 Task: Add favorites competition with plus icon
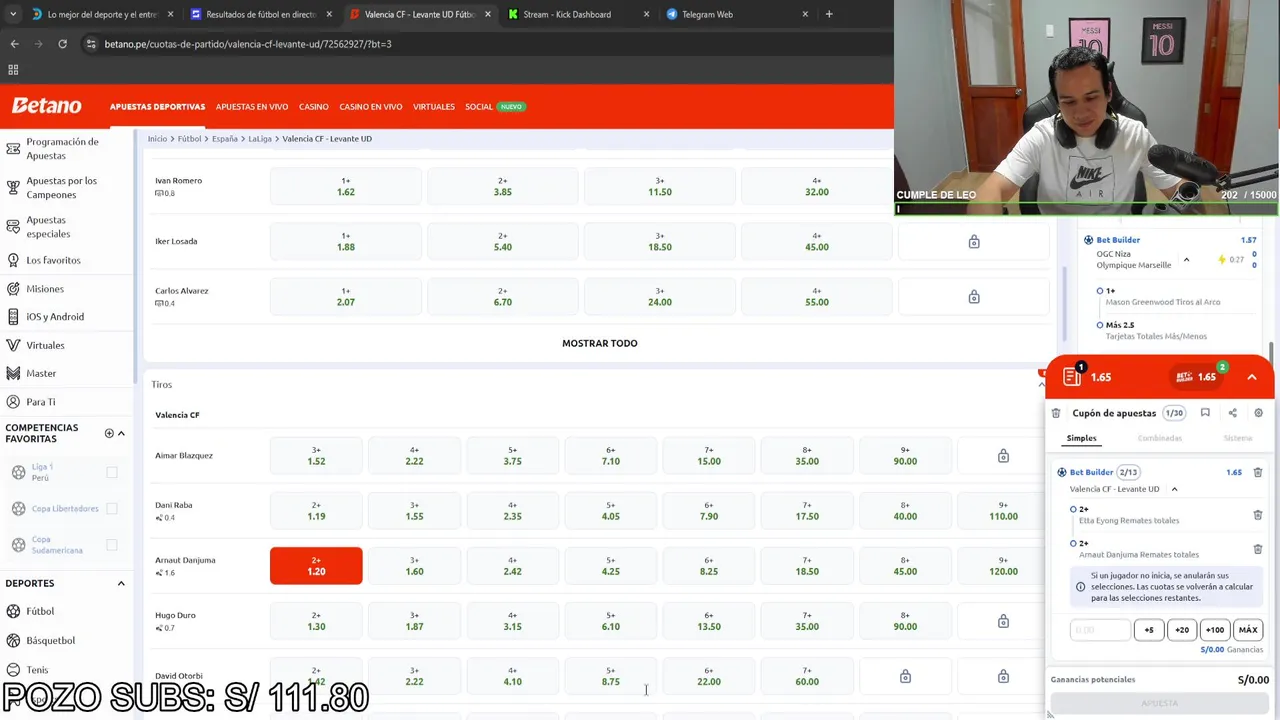coord(109,433)
